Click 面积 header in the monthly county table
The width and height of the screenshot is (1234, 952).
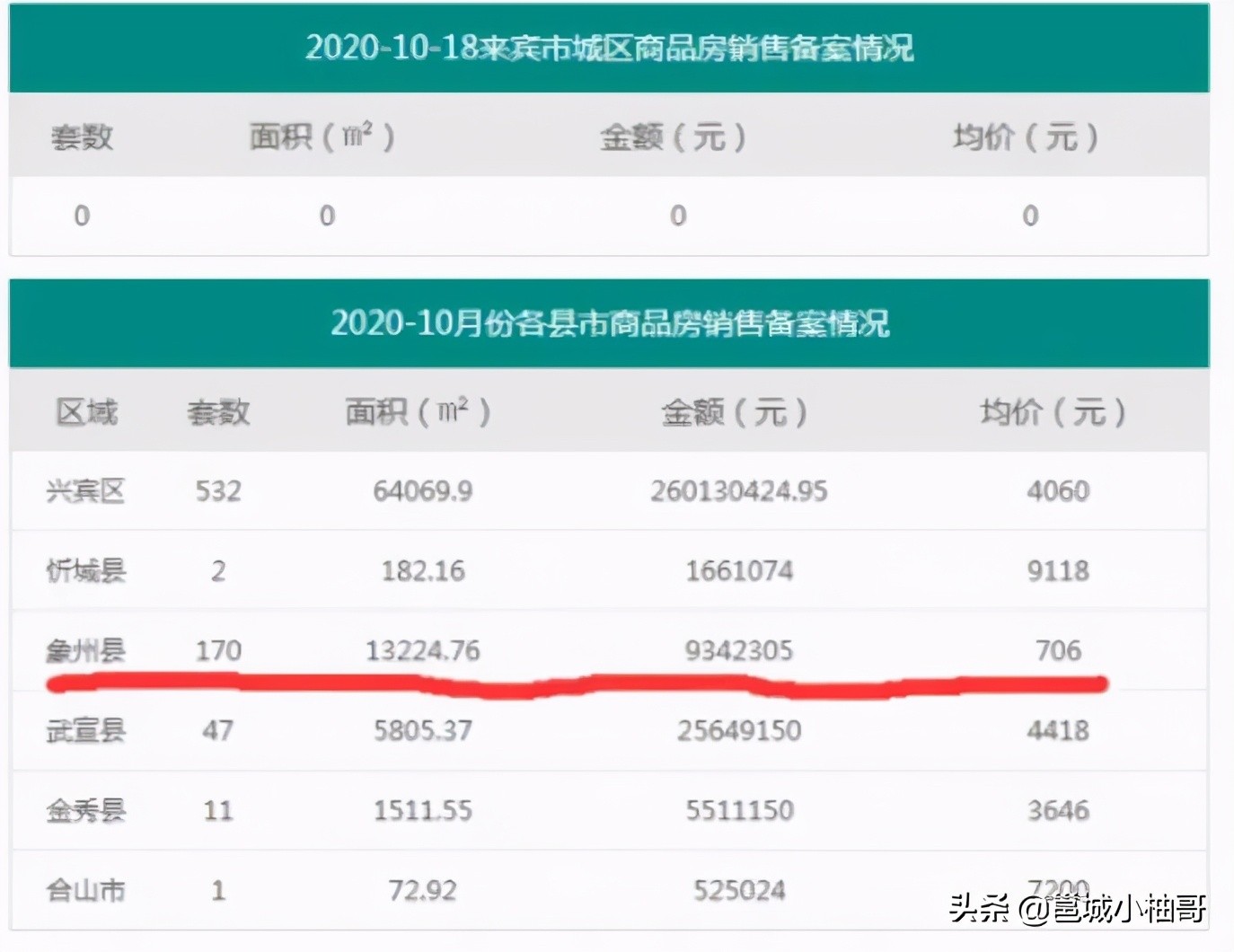418,412
